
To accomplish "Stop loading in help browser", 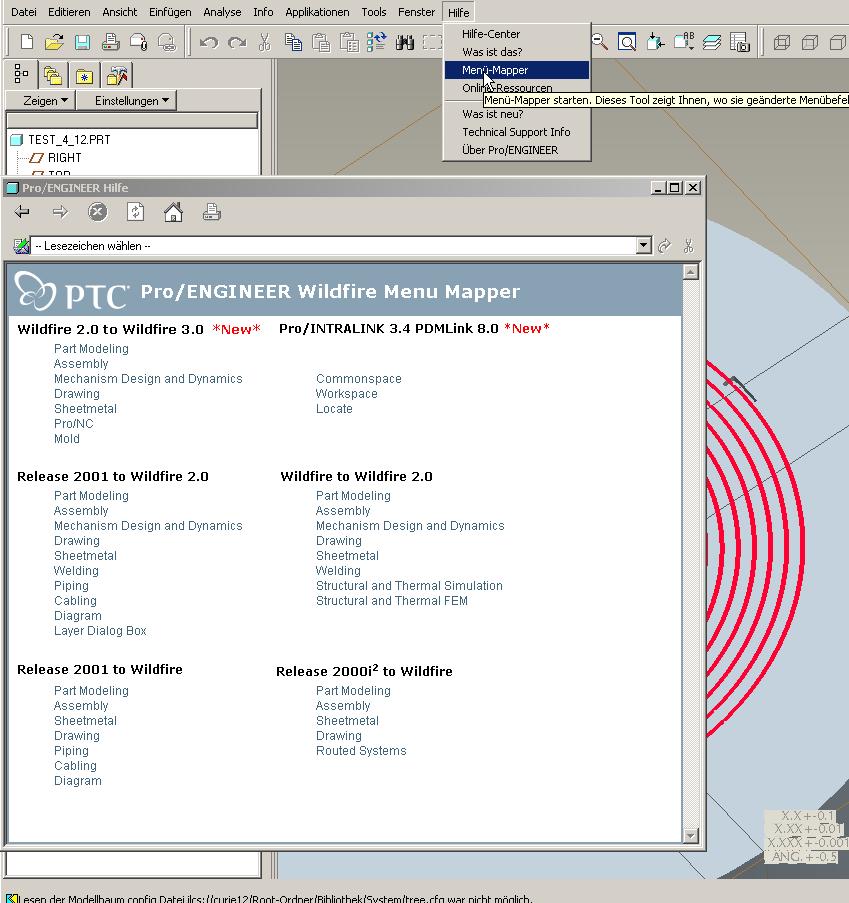I will click(97, 212).
